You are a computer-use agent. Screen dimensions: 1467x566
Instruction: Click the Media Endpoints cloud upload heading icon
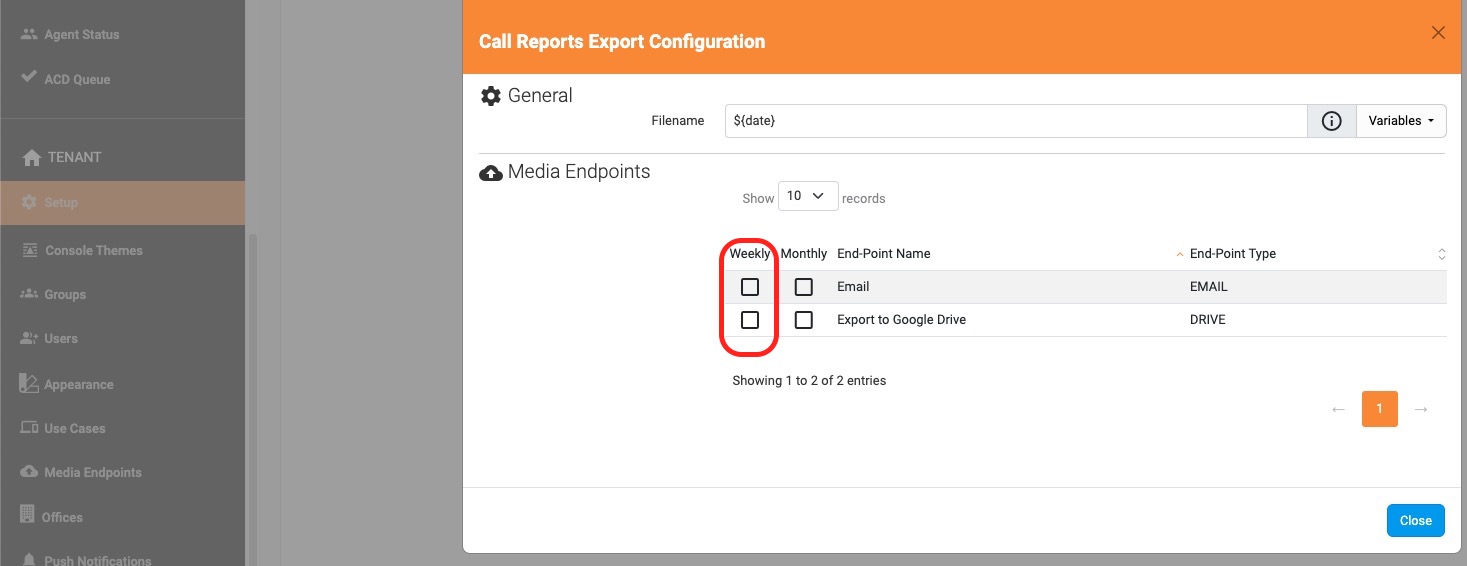[x=490, y=173]
